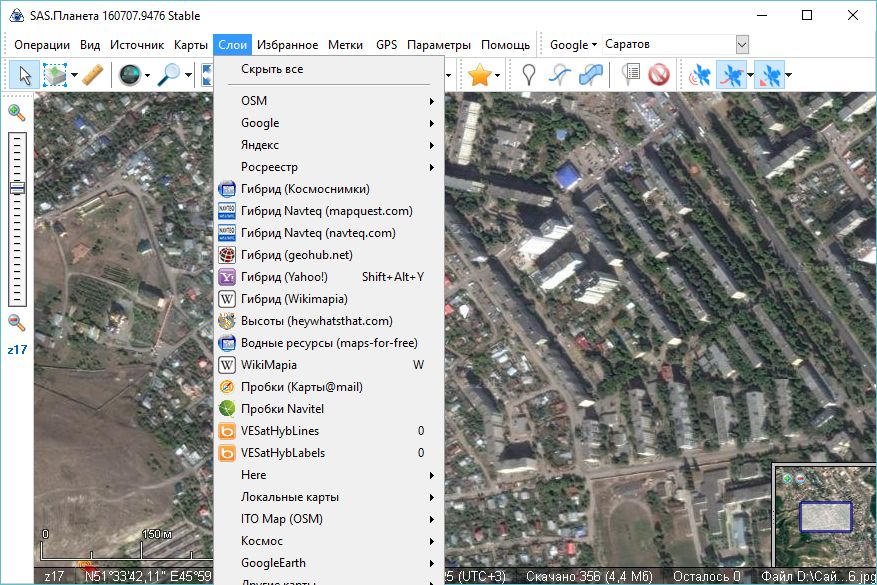Add a new polygon shape
877x585 pixels.
click(591, 75)
